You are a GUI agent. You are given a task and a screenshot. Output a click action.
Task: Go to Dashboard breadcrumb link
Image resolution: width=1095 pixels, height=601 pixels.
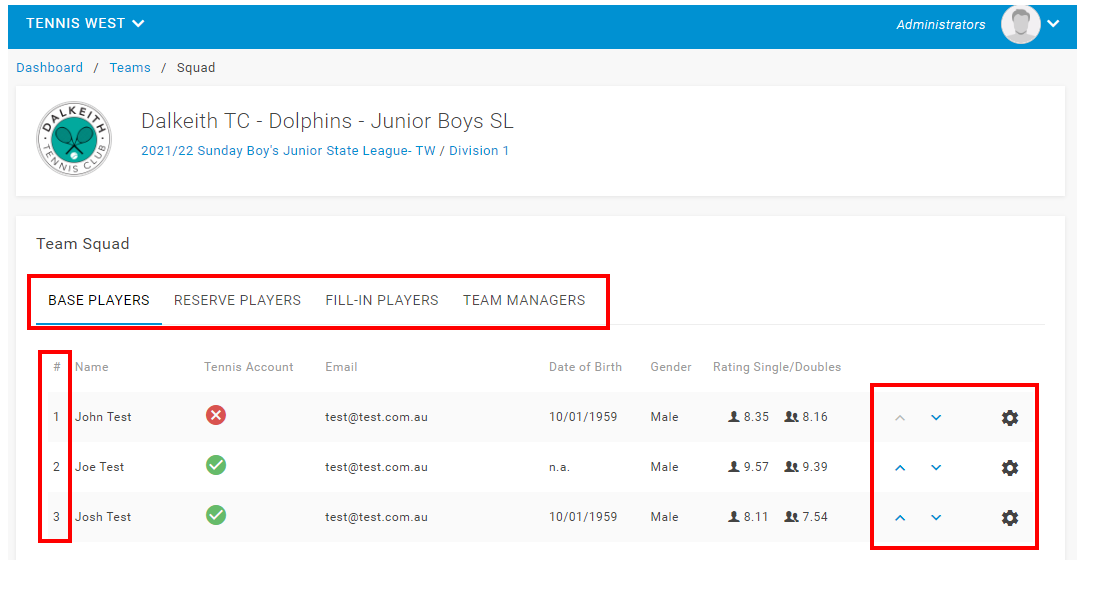[50, 68]
